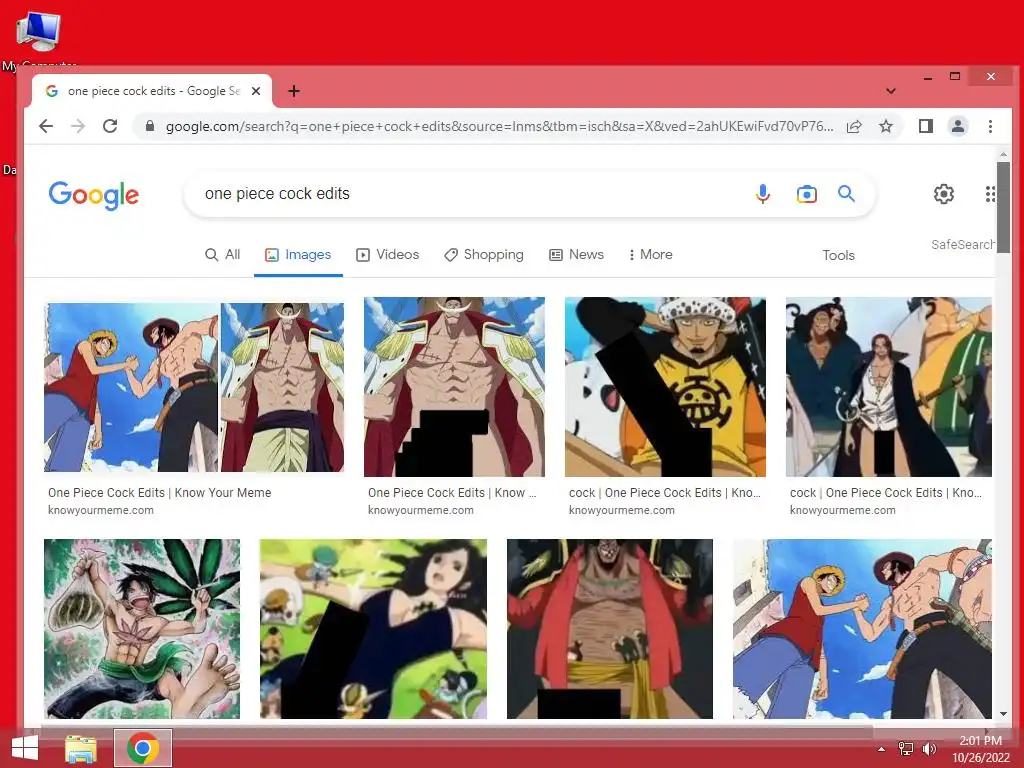
Task: Switch to the News tab
Action: (x=576, y=255)
